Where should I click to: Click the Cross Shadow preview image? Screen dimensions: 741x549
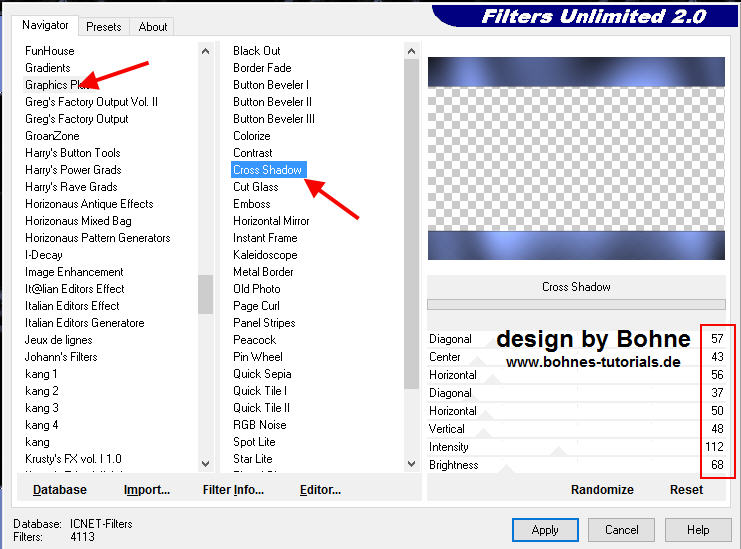577,159
